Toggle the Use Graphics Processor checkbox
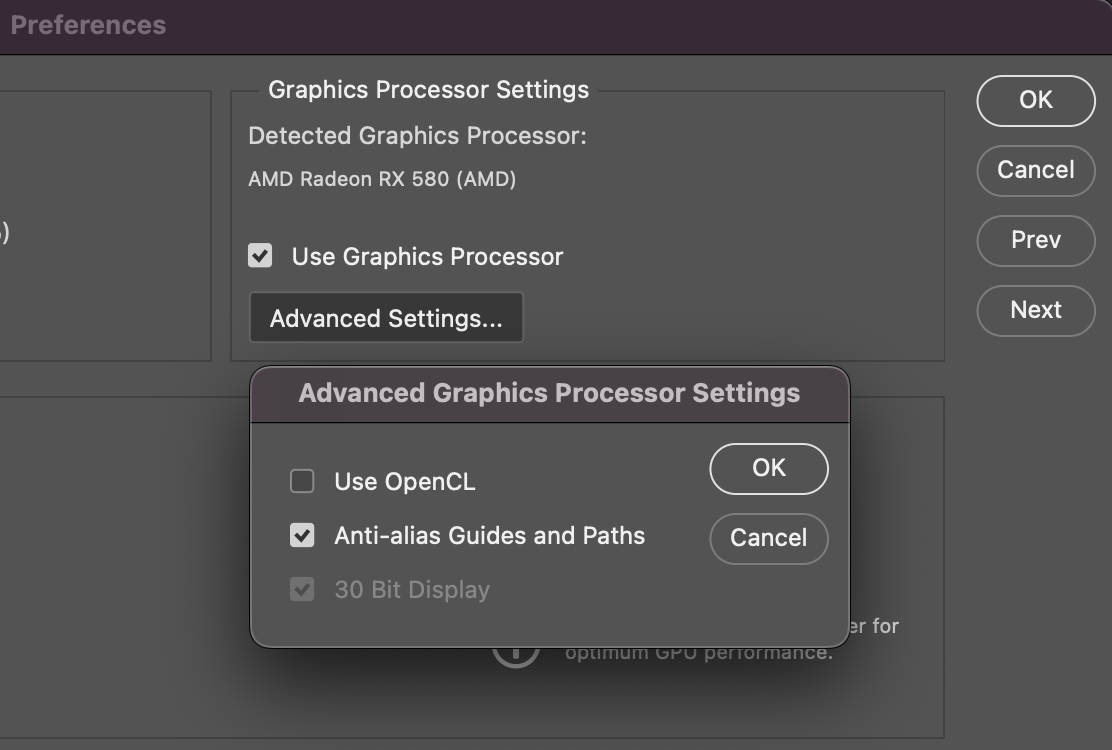This screenshot has width=1112, height=750. coord(260,257)
